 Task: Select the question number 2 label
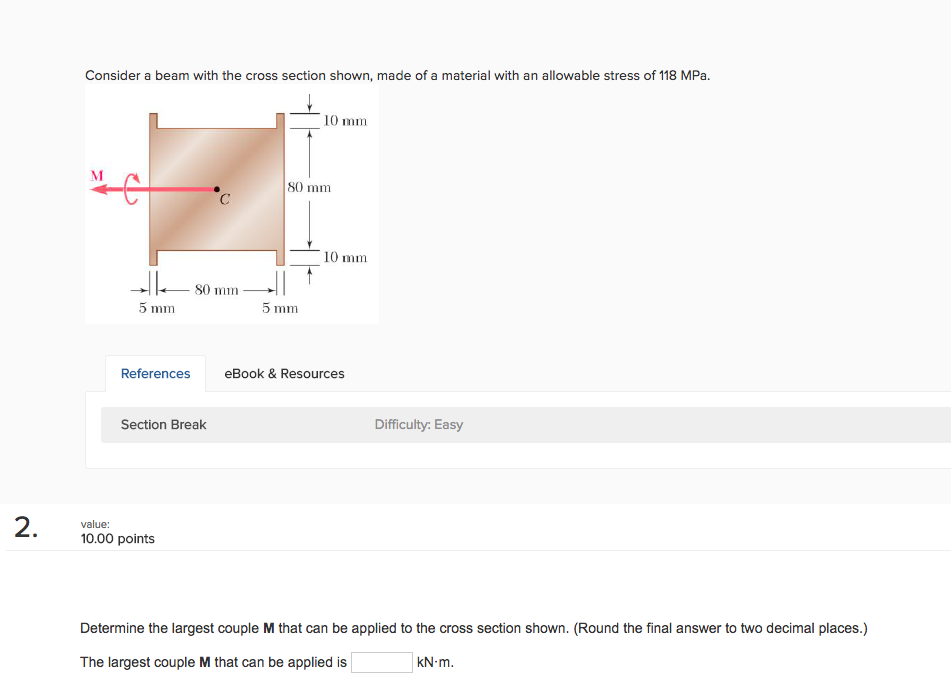coord(24,528)
